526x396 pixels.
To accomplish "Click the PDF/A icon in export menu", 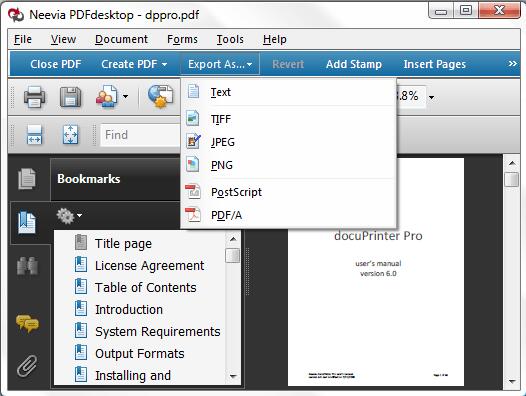I will pos(193,215).
